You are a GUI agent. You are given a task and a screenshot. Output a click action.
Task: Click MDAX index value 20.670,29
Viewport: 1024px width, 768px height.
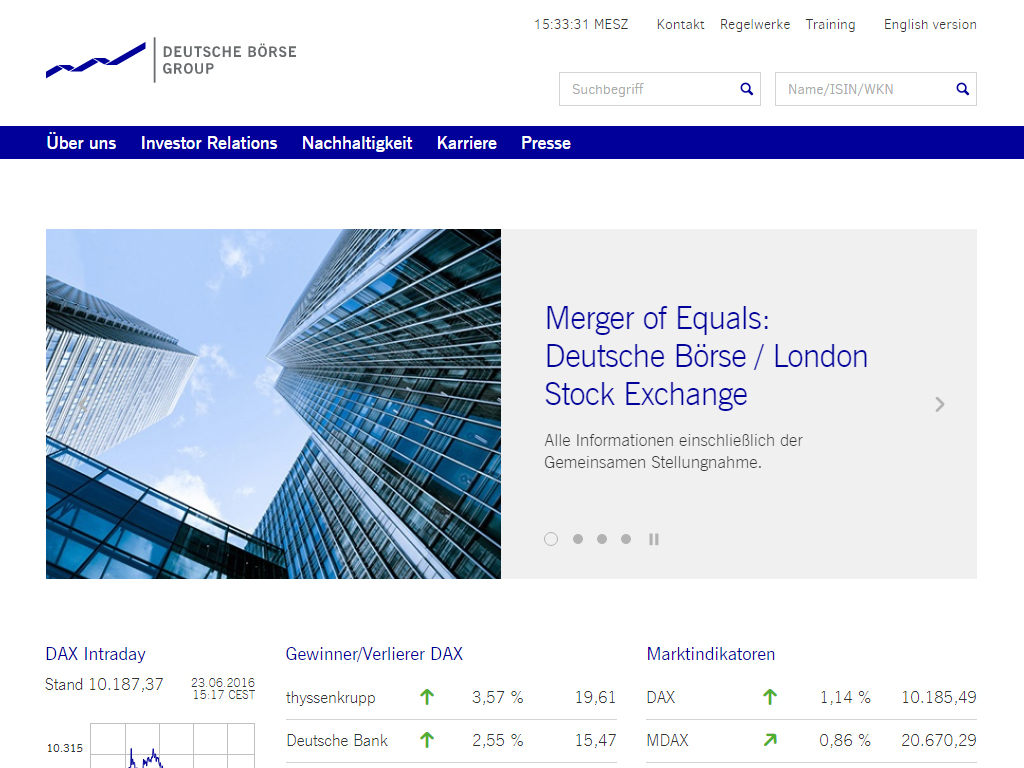[x=938, y=740]
